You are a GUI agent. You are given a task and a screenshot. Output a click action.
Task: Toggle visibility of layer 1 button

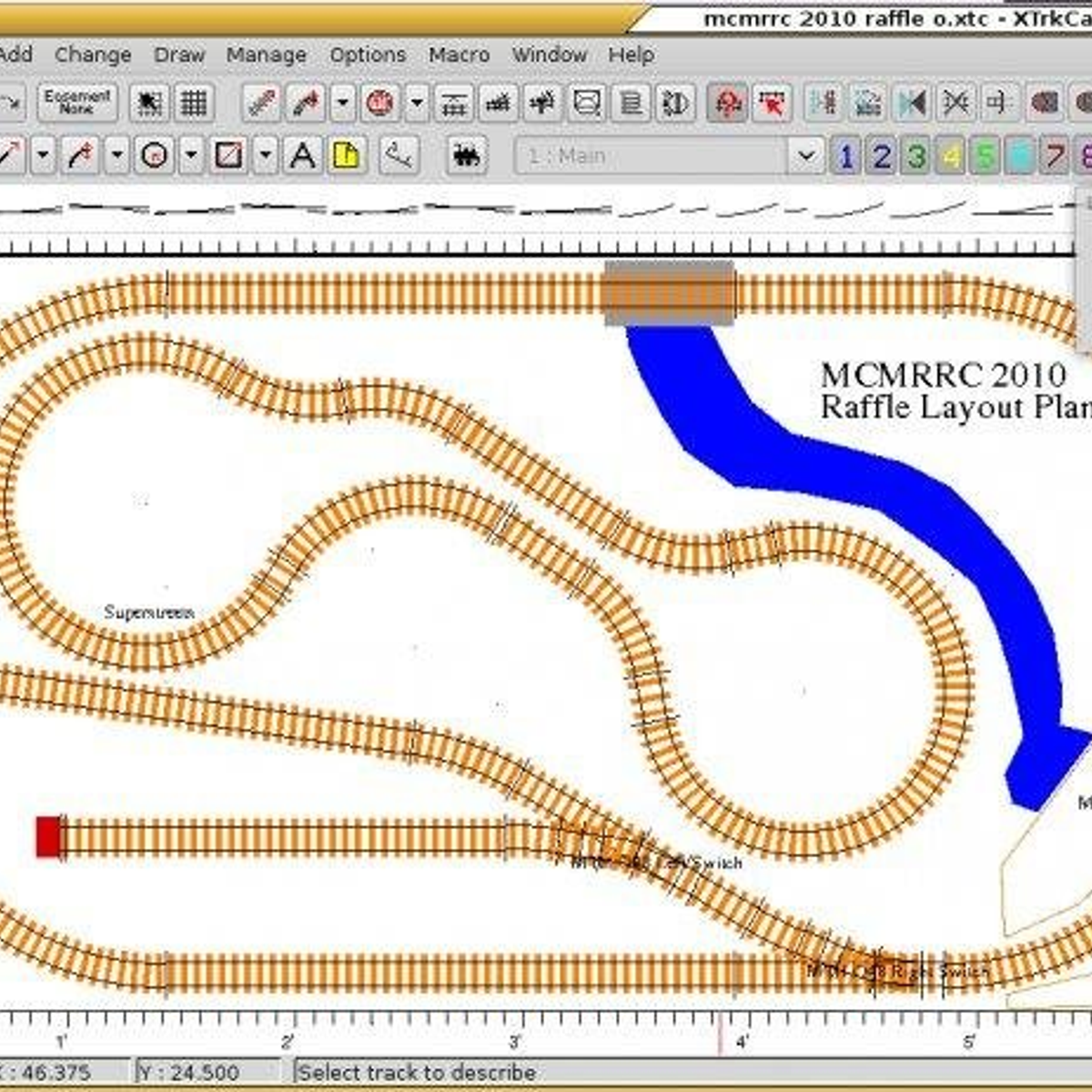(845, 157)
